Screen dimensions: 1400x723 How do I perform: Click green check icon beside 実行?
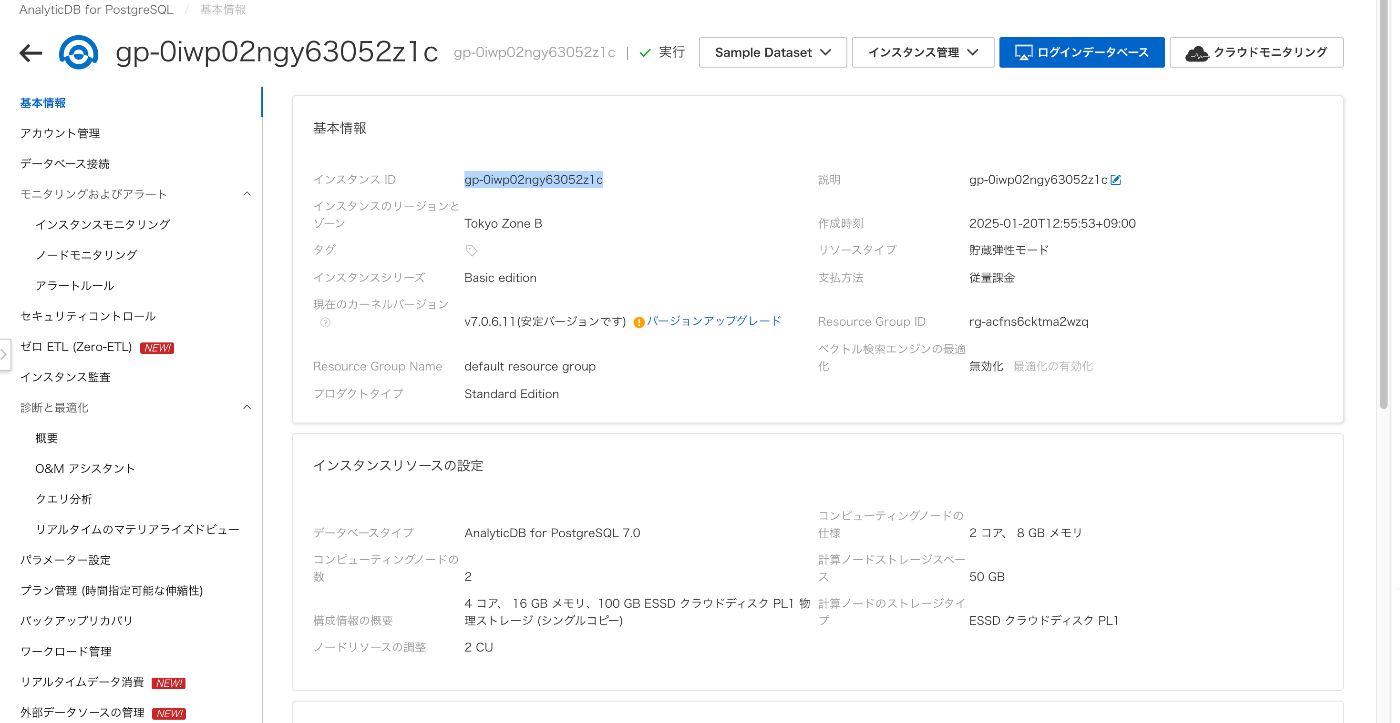(x=645, y=52)
